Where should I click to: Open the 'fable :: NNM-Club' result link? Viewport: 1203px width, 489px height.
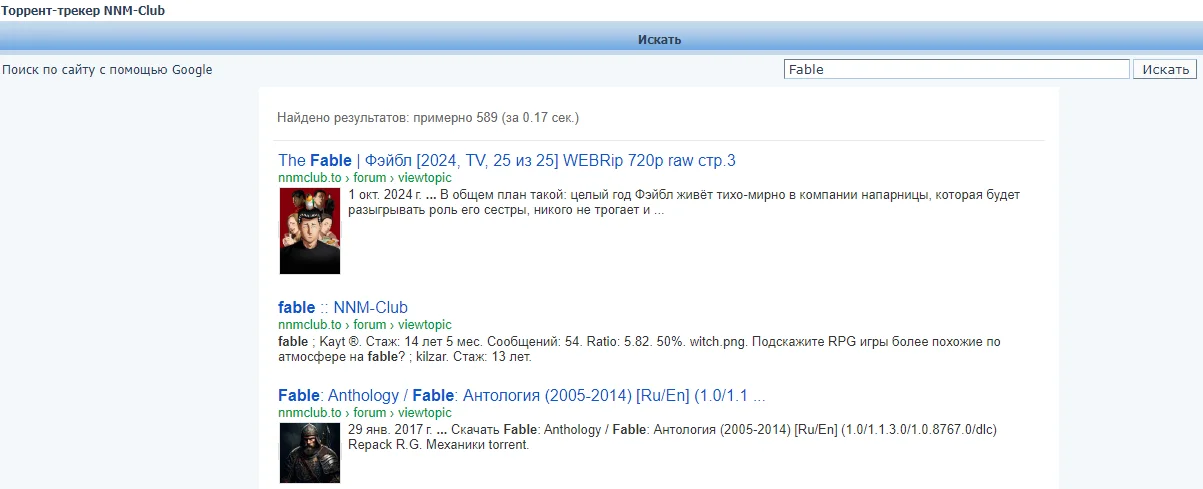coord(343,307)
